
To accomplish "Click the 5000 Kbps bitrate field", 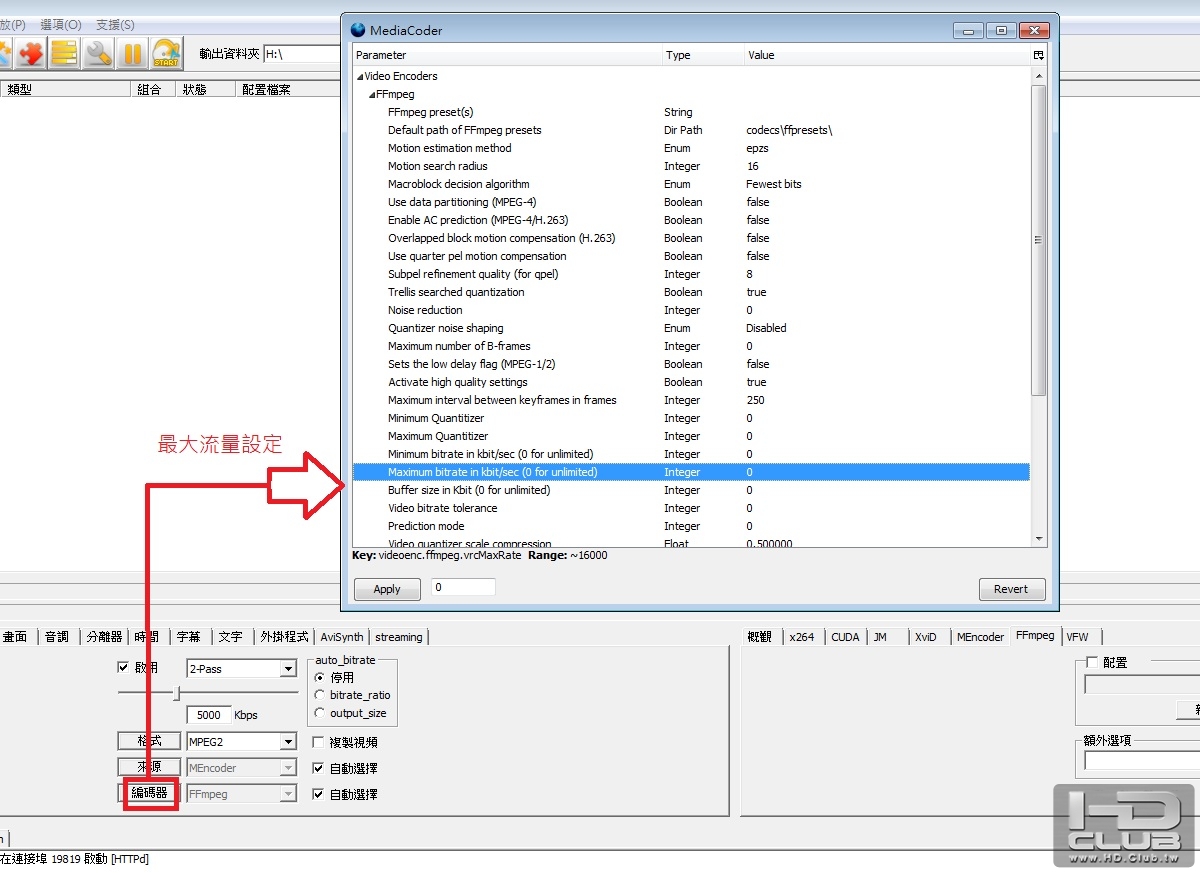I will (x=208, y=715).
